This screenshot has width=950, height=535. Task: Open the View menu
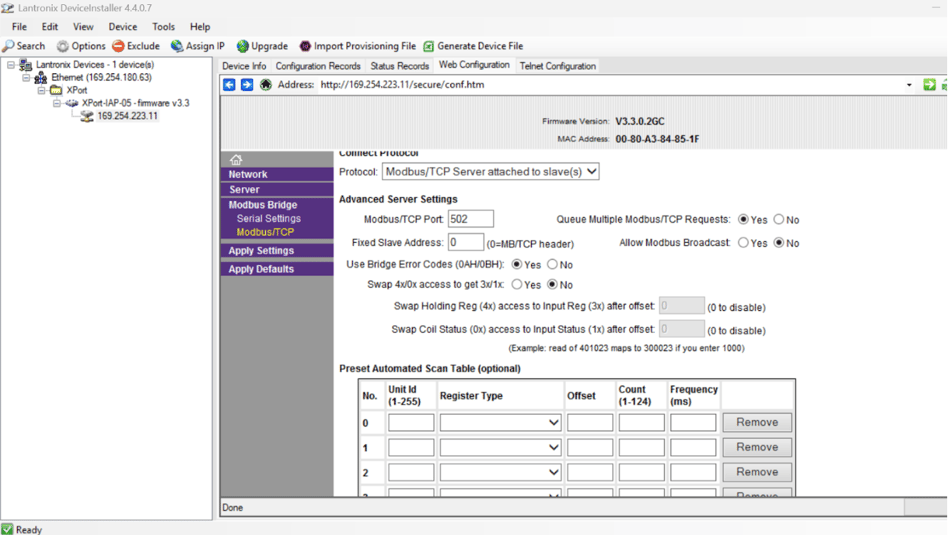pos(83,27)
